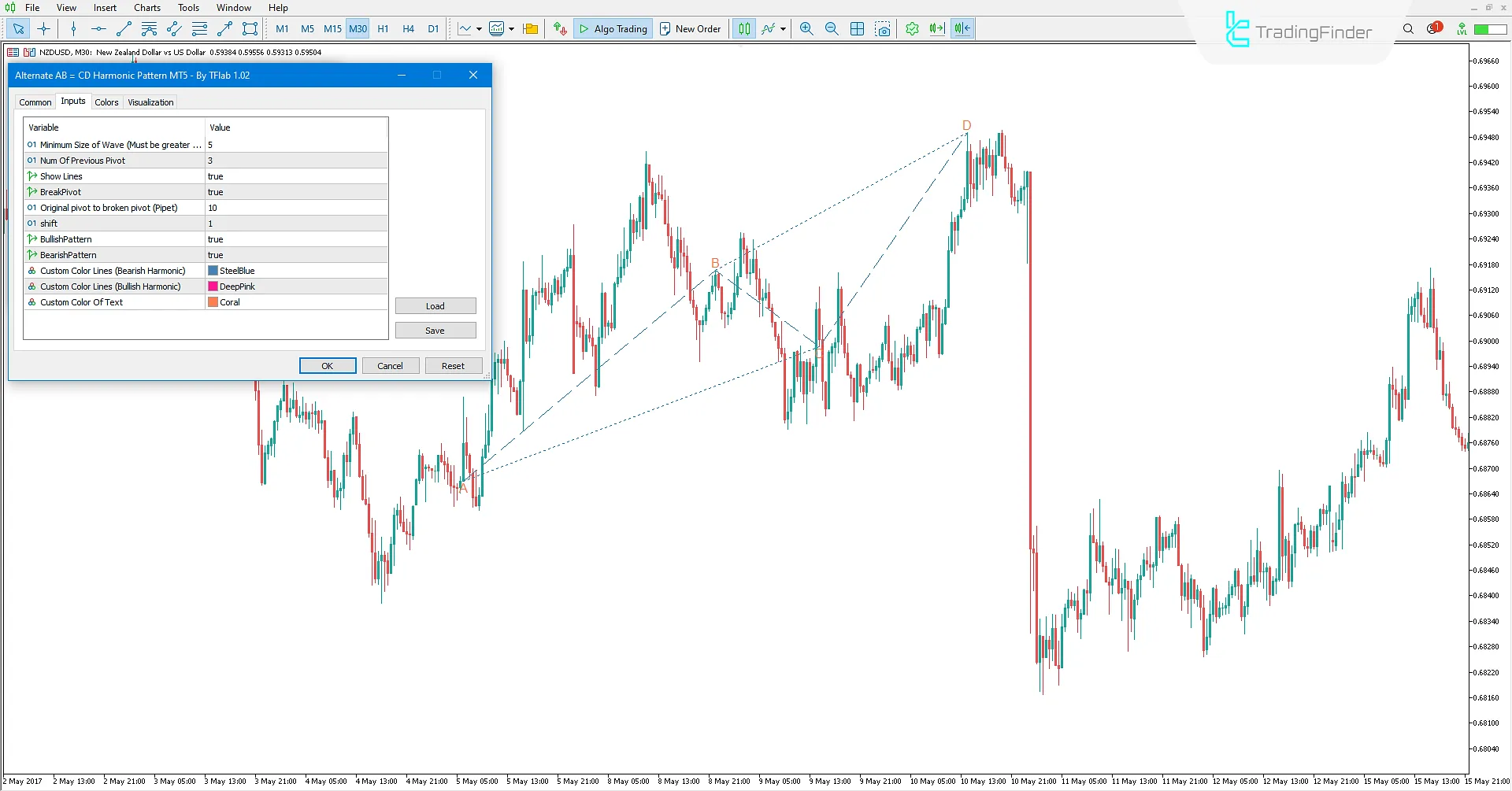Open the Charts menu
Image resolution: width=1512 pixels, height=791 pixels.
click(146, 7)
